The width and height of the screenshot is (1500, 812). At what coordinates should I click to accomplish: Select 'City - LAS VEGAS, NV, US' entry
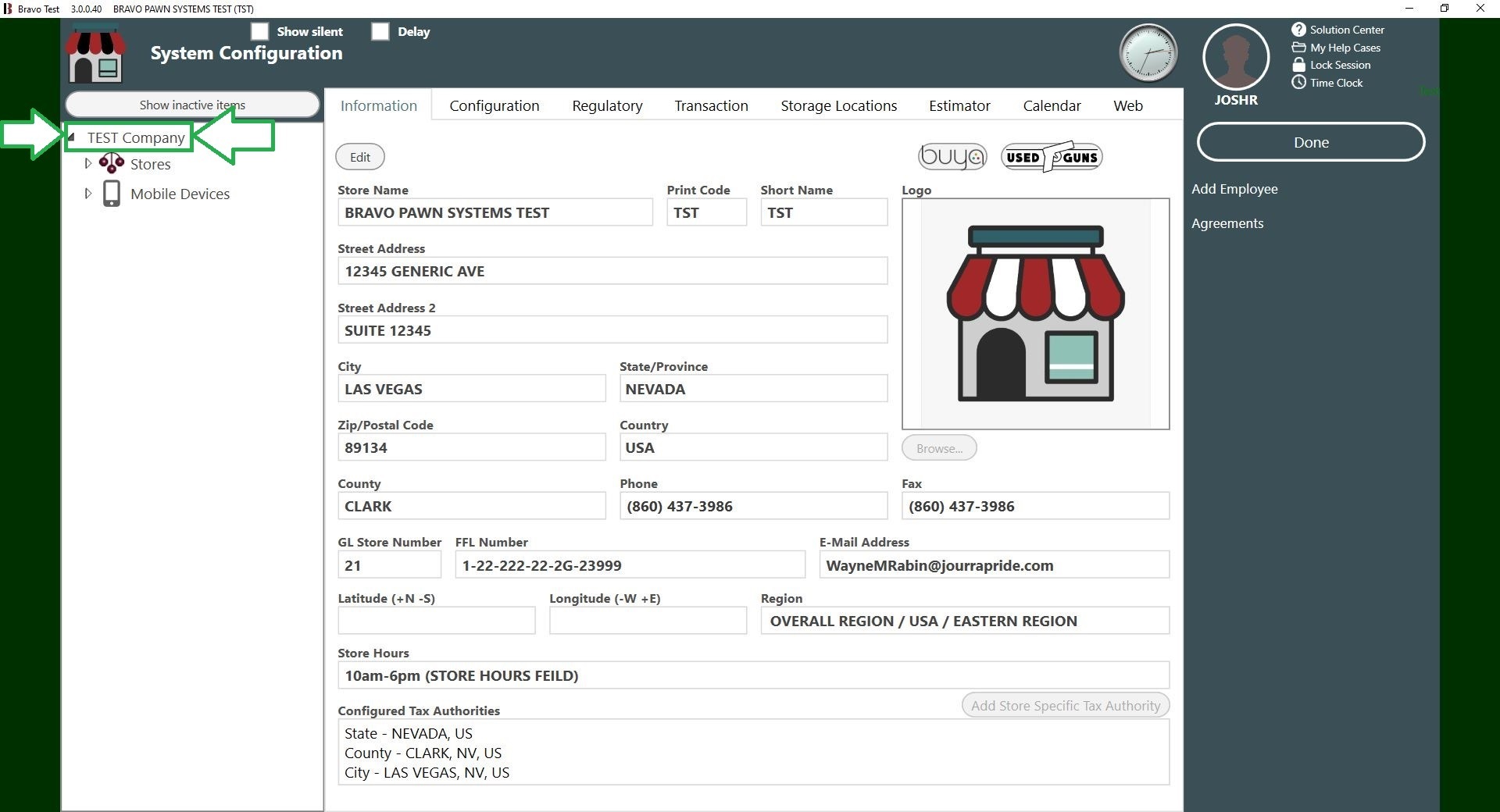427,772
